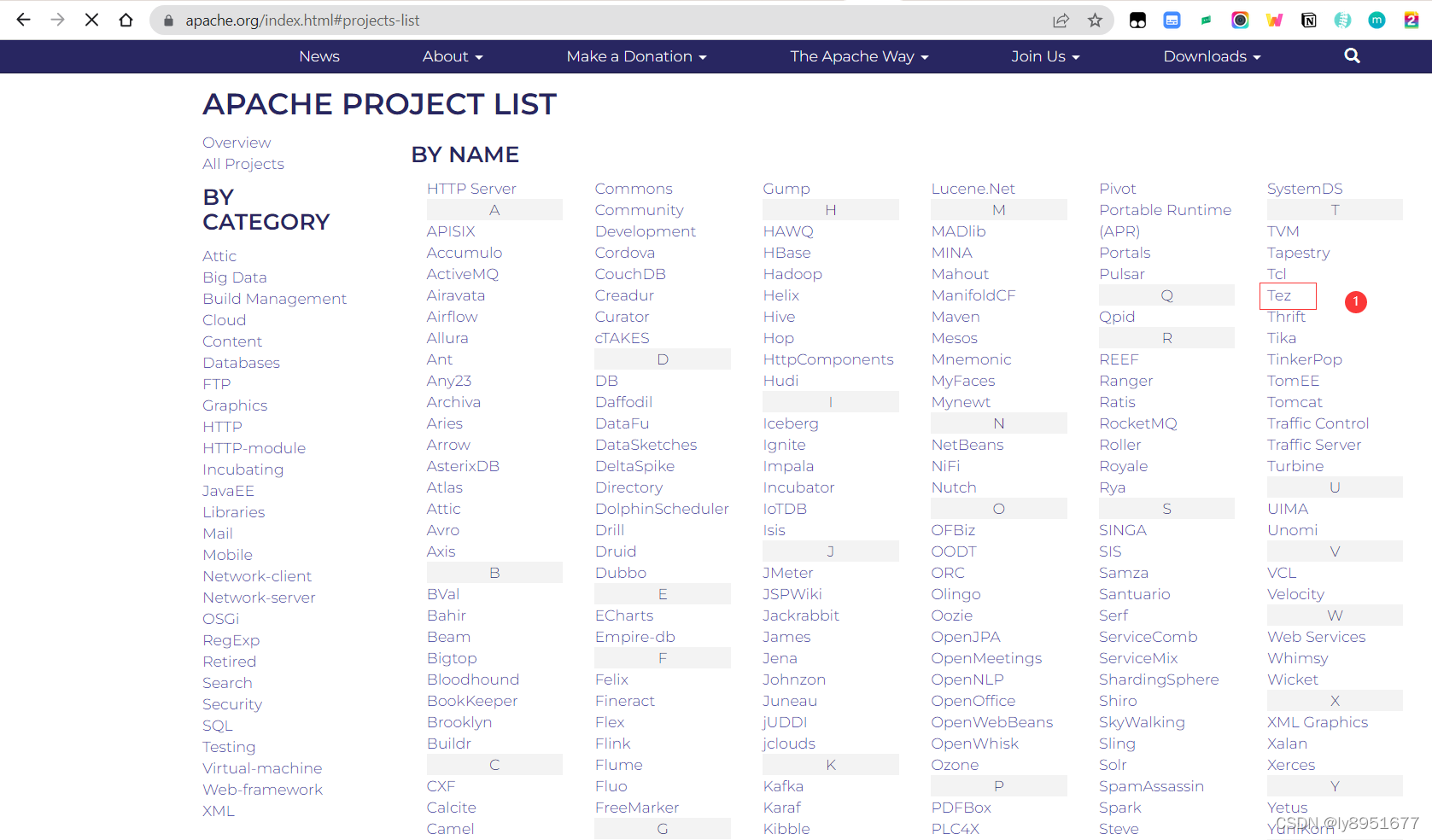
Task: Open the Airflow project link
Action: pos(453,317)
